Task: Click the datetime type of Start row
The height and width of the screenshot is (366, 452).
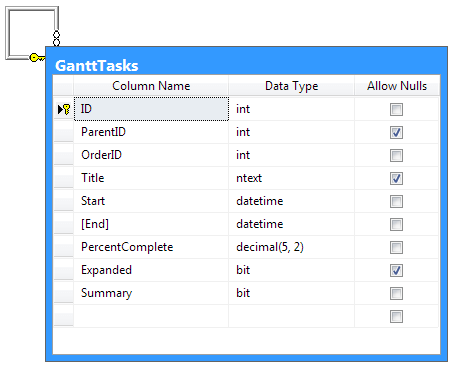Action: point(292,201)
